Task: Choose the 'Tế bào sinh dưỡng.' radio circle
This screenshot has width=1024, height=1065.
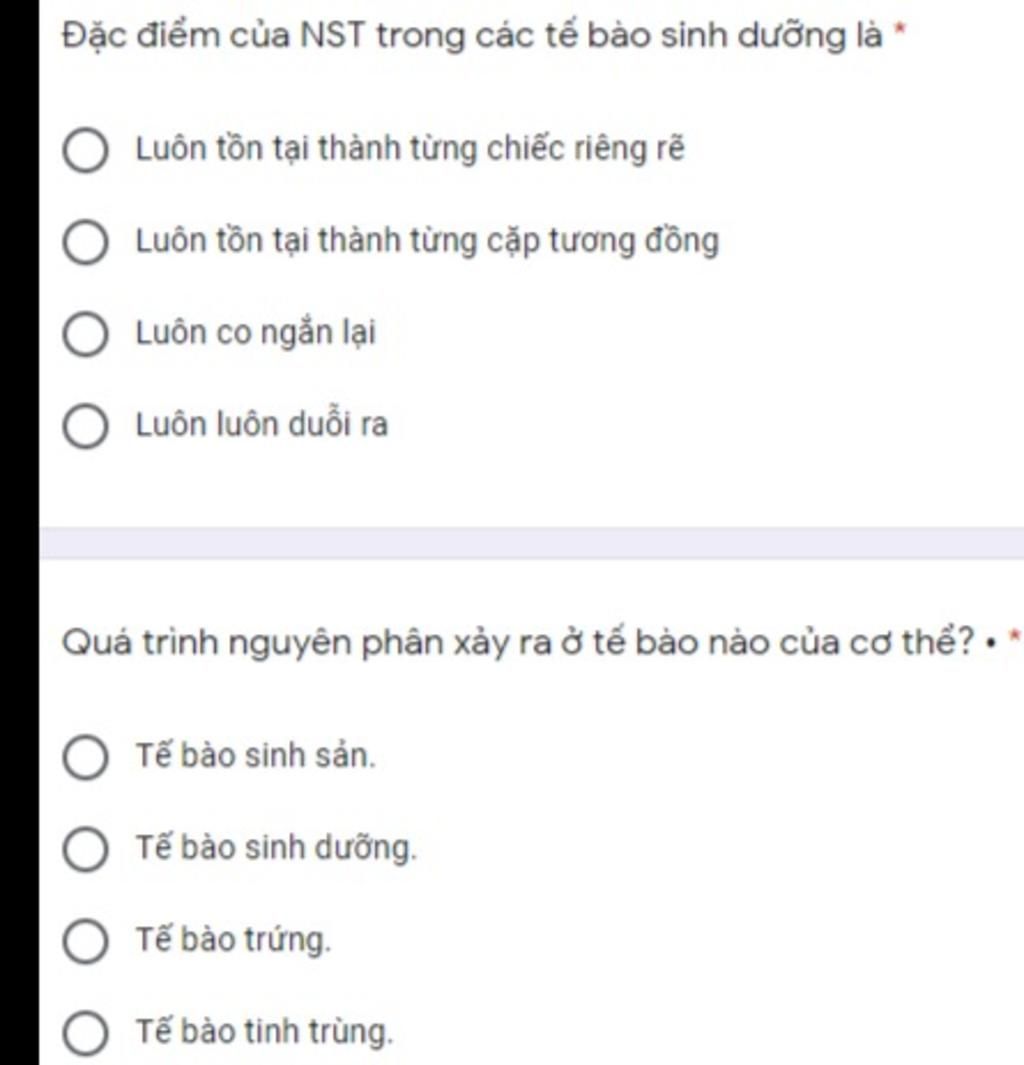Action: pyautogui.click(x=85, y=849)
